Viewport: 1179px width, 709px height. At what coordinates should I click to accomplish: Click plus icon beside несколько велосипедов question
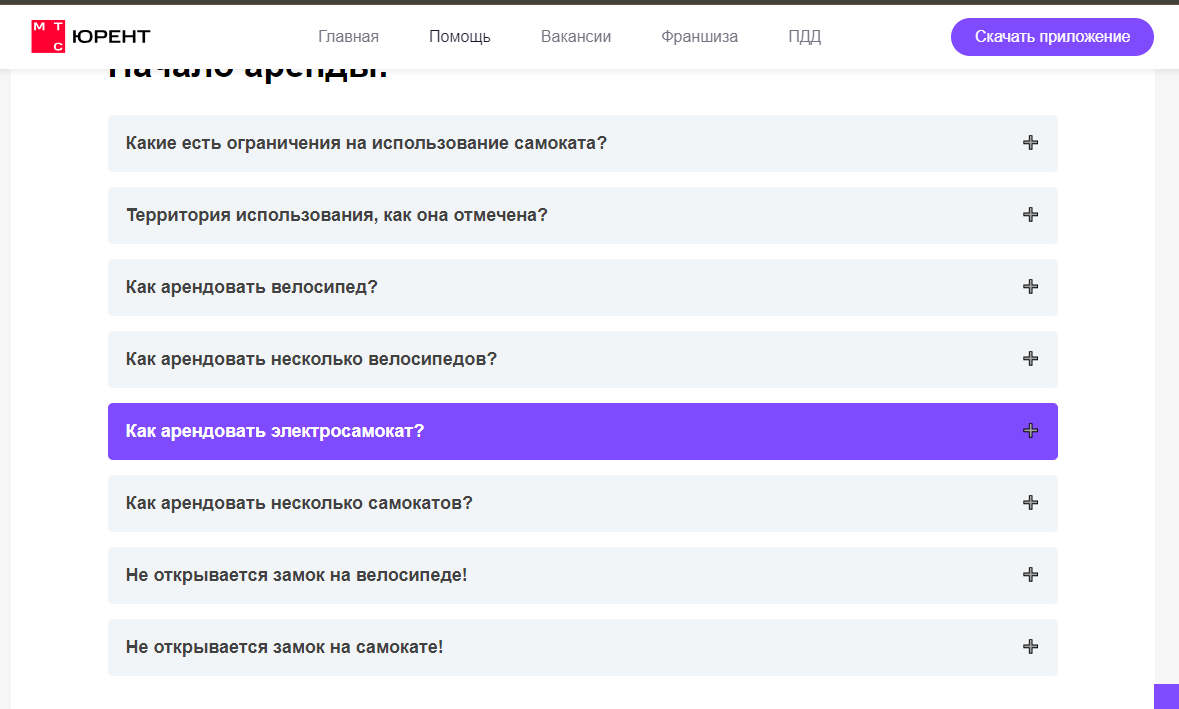1030,359
